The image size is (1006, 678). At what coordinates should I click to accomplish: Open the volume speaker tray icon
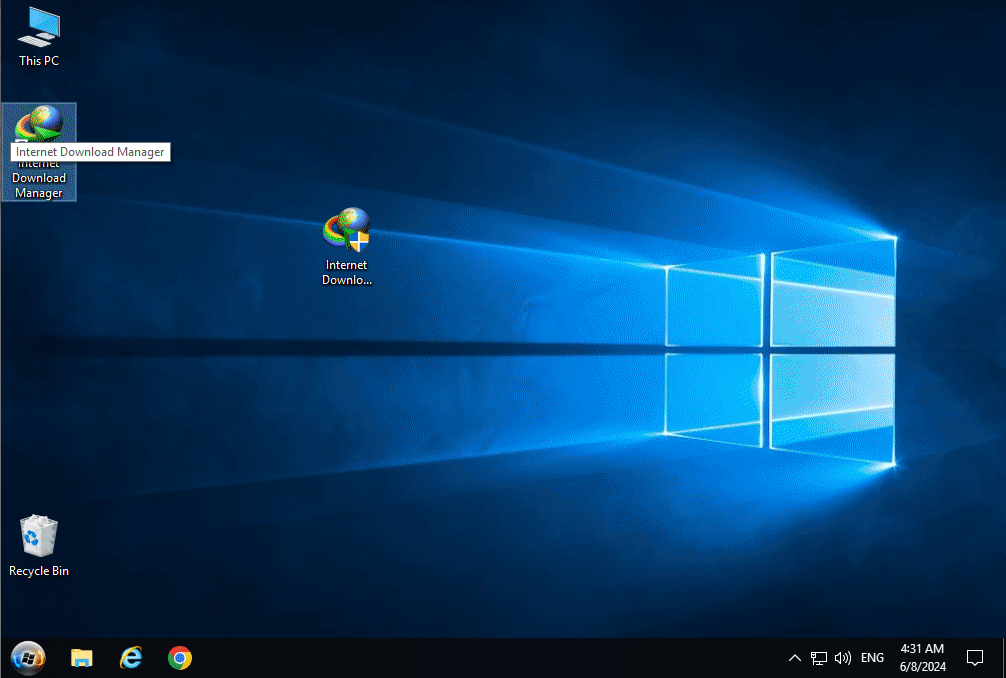click(842, 658)
